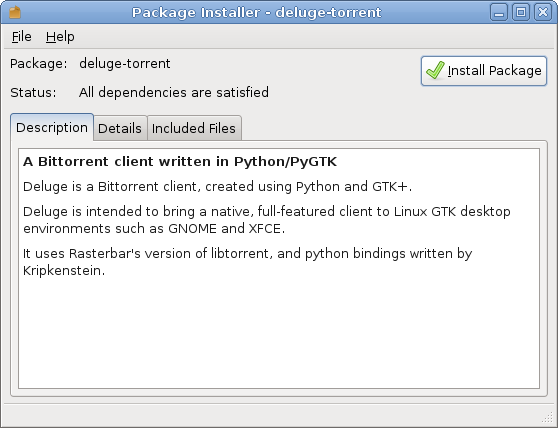Open the File menu
The image size is (558, 428).
(x=21, y=37)
